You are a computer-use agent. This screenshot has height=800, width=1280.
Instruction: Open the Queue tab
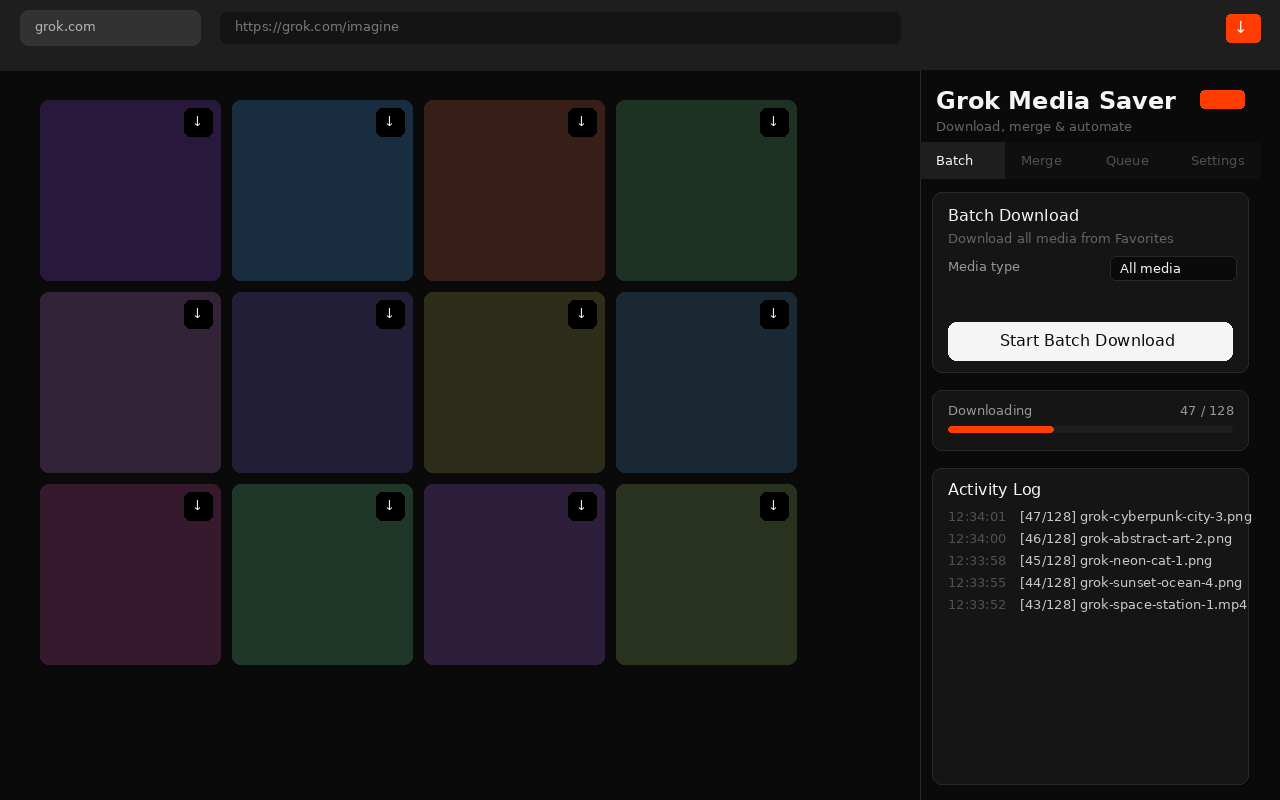point(1127,160)
